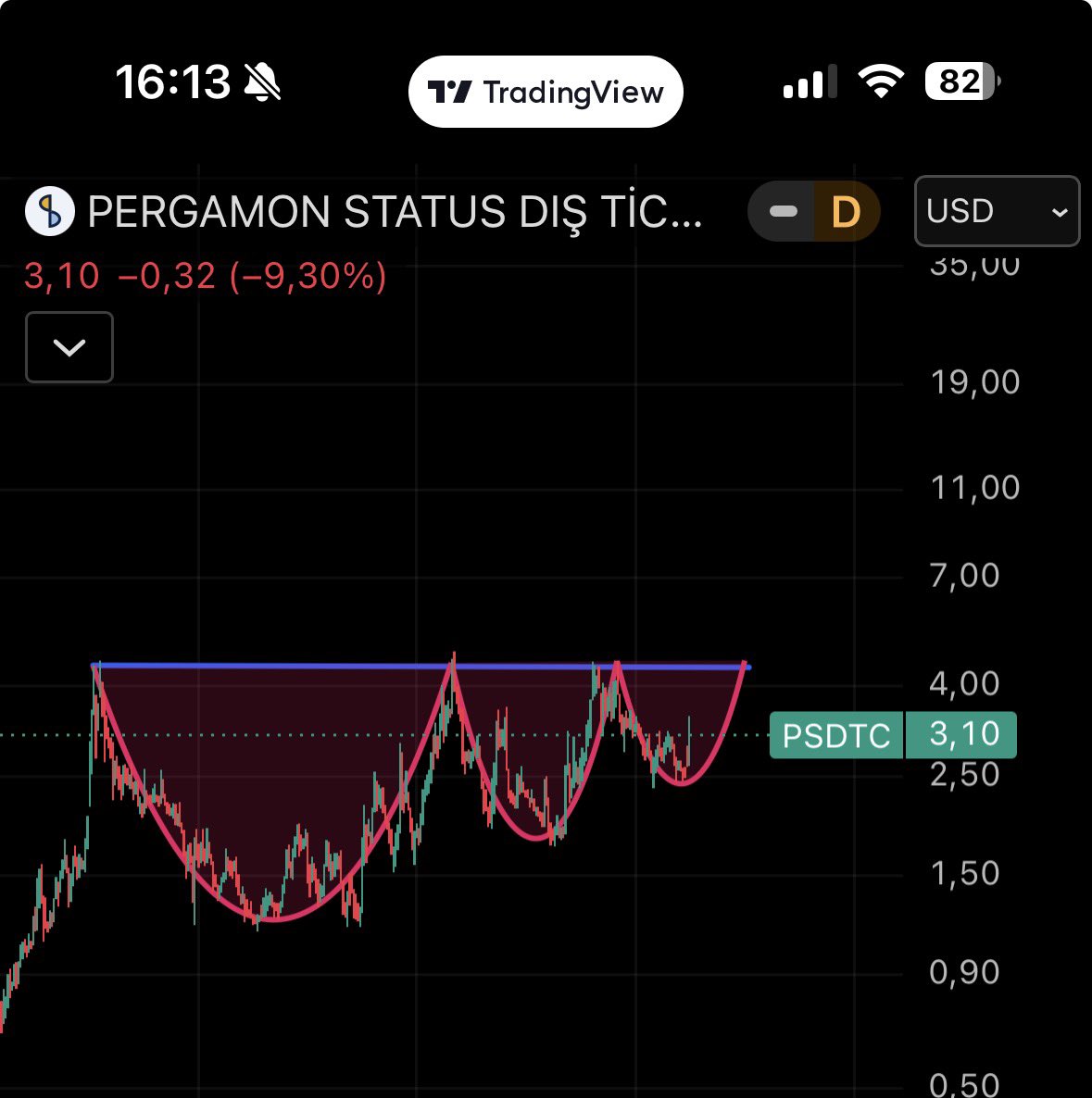Open symbol search via PERGAMON STATUS title
Screen dimensions: 1092x1098
pyautogui.click(x=395, y=211)
